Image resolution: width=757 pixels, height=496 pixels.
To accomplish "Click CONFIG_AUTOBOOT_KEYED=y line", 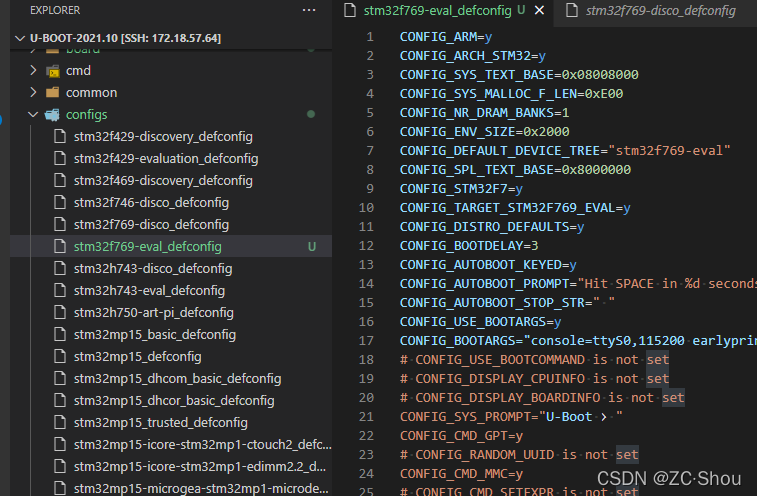I will pos(488,265).
